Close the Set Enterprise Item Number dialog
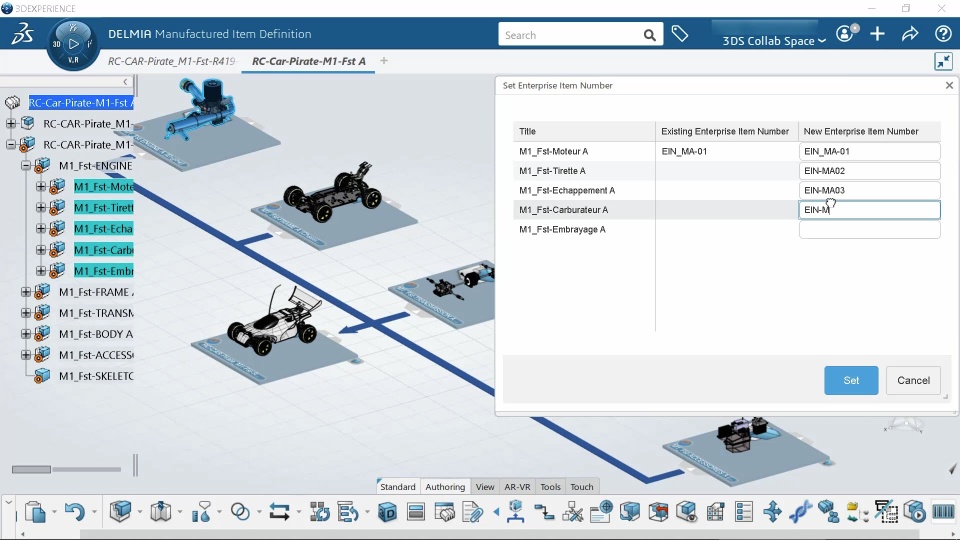 pos(949,85)
